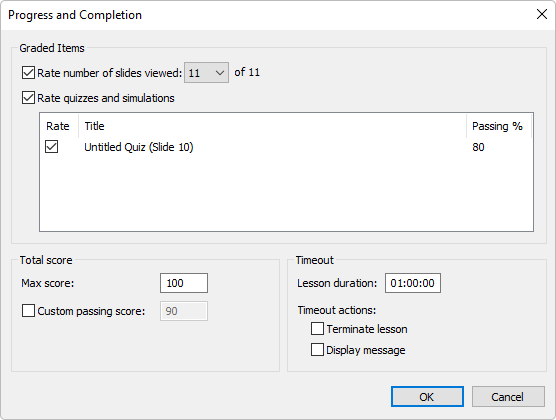This screenshot has height=420, width=556.
Task: Click the Rate column header
Action: 59,126
